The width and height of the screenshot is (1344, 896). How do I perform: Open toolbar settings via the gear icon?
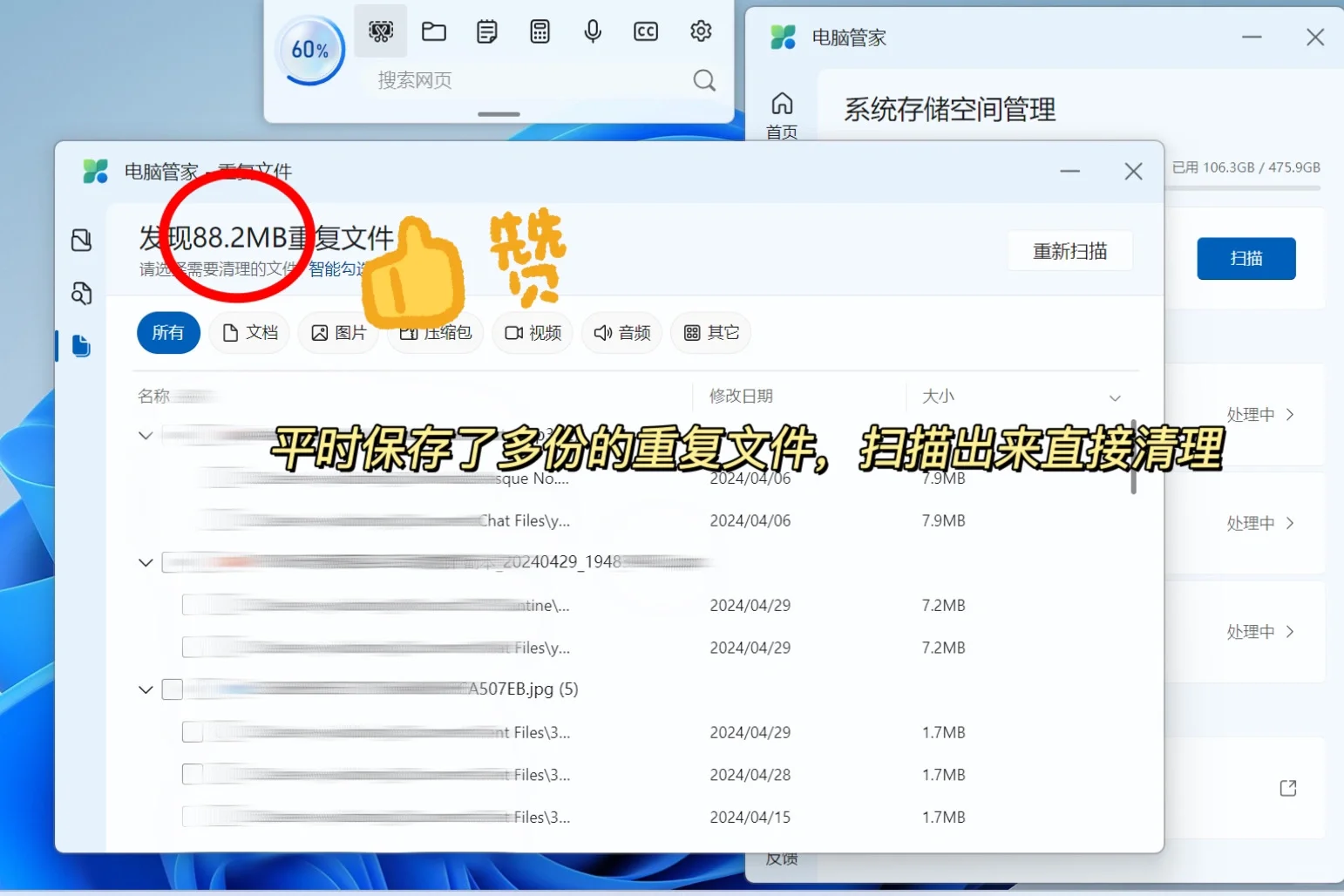pyautogui.click(x=702, y=31)
